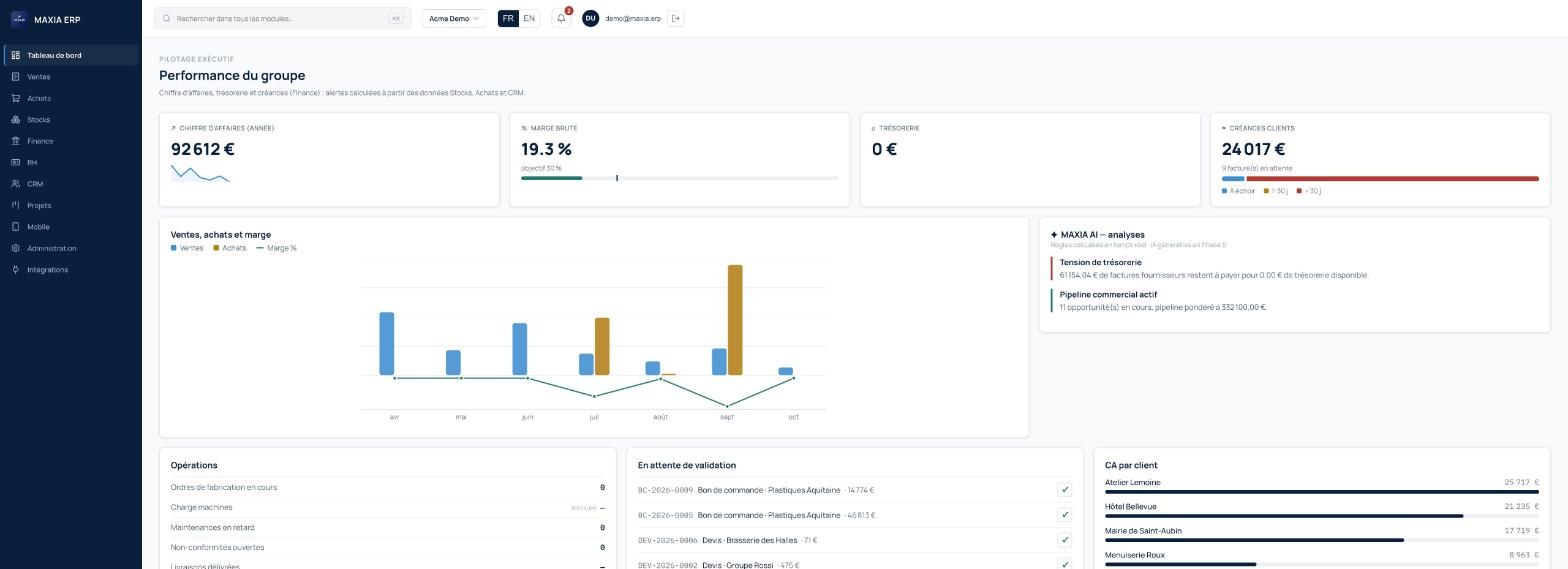The width and height of the screenshot is (1568, 569).
Task: Focus the global module search field
Action: click(x=283, y=18)
